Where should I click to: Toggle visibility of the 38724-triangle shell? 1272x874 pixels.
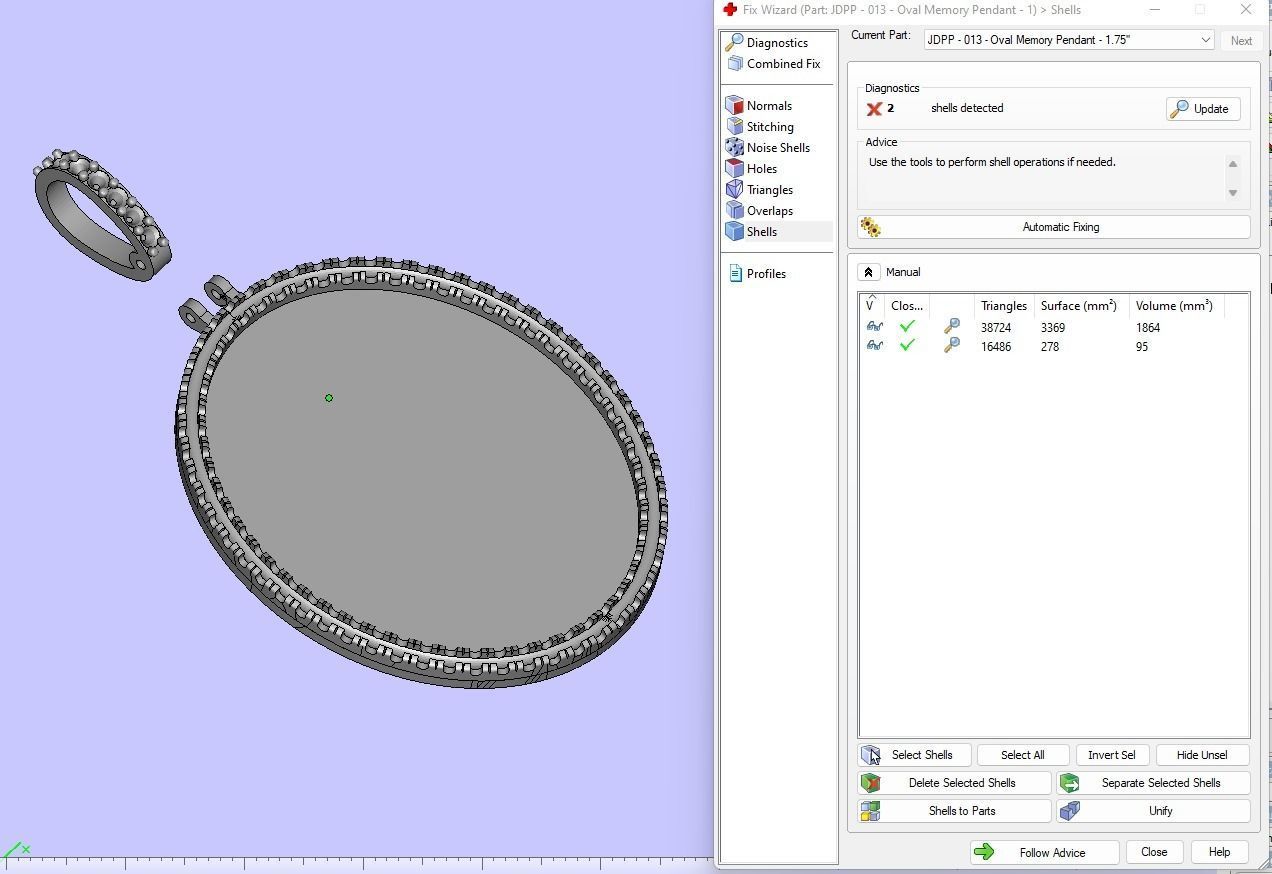click(x=874, y=327)
